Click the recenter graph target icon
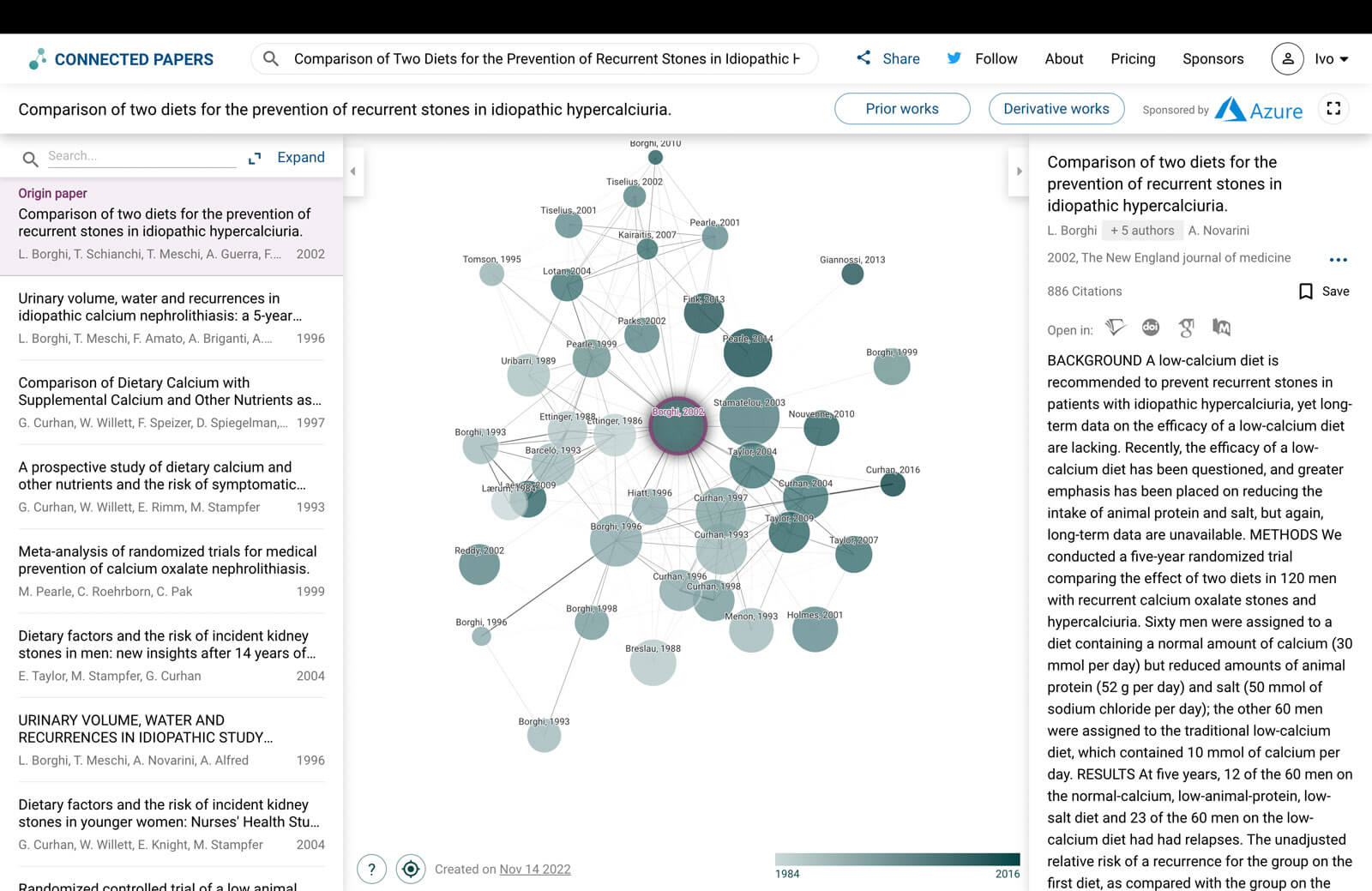 [x=411, y=869]
